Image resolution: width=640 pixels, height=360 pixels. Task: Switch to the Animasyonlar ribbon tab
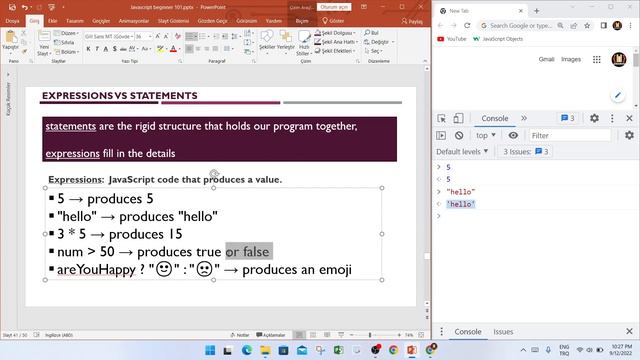pos(134,21)
